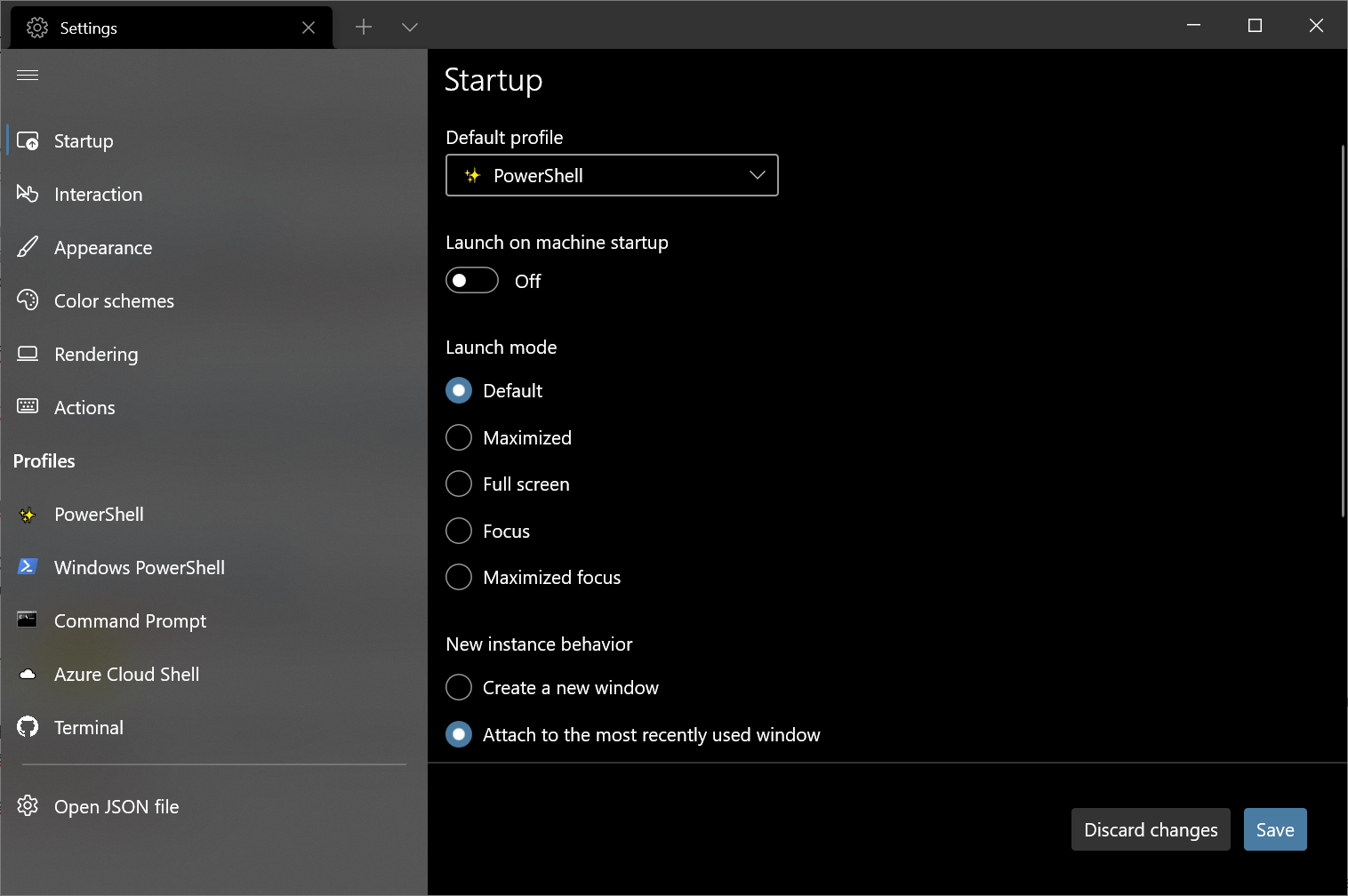This screenshot has width=1348, height=896.
Task: Open the Profiles section PowerShell entry
Action: pos(99,514)
